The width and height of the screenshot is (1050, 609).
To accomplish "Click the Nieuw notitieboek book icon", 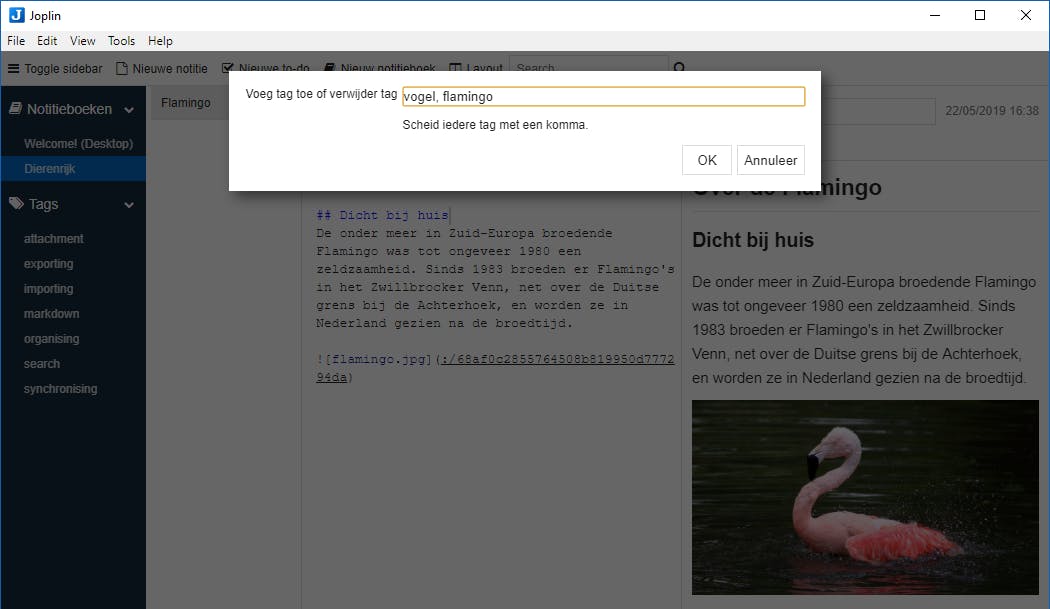I will click(x=329, y=68).
